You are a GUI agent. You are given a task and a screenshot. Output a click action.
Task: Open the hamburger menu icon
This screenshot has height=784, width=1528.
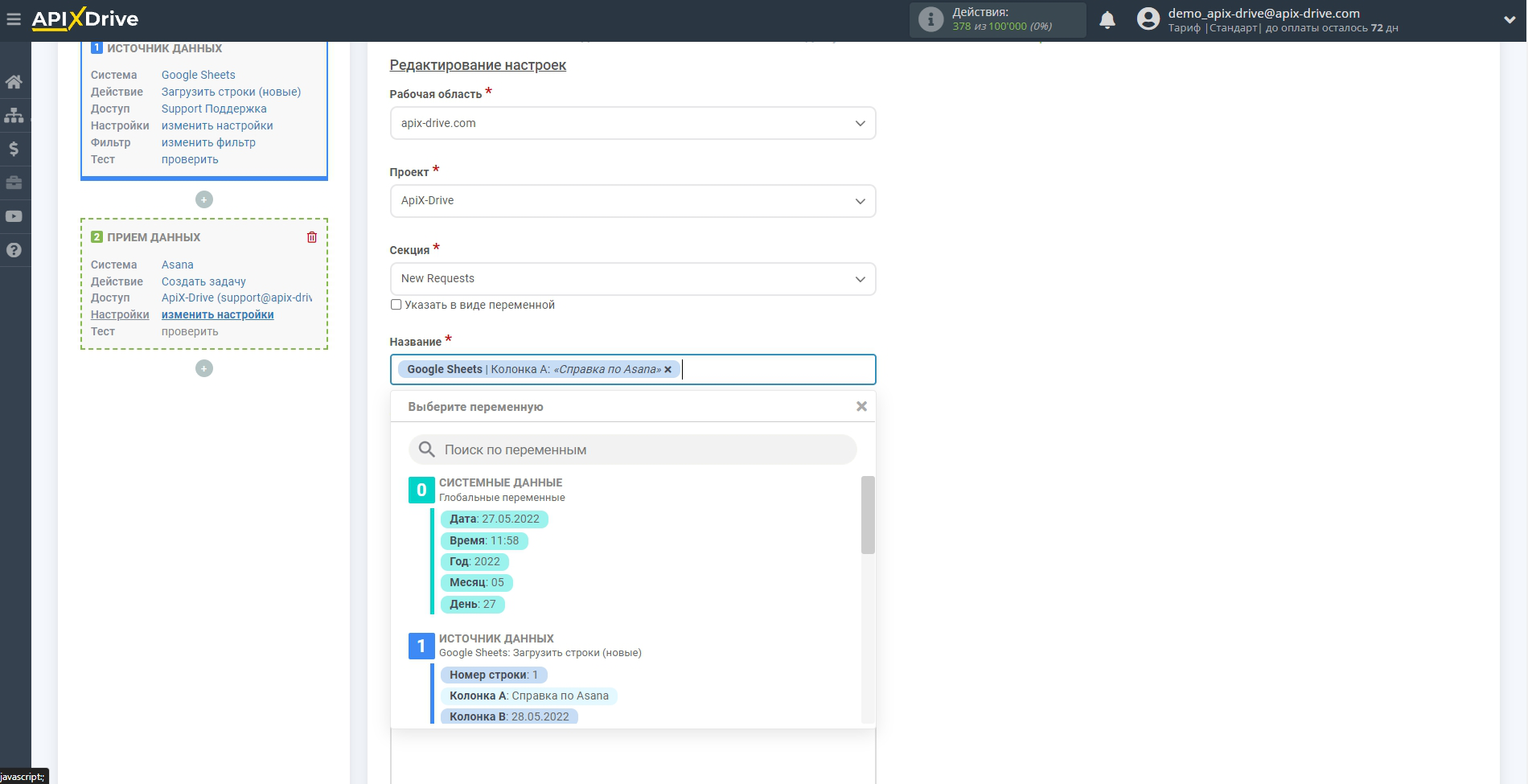[x=14, y=19]
